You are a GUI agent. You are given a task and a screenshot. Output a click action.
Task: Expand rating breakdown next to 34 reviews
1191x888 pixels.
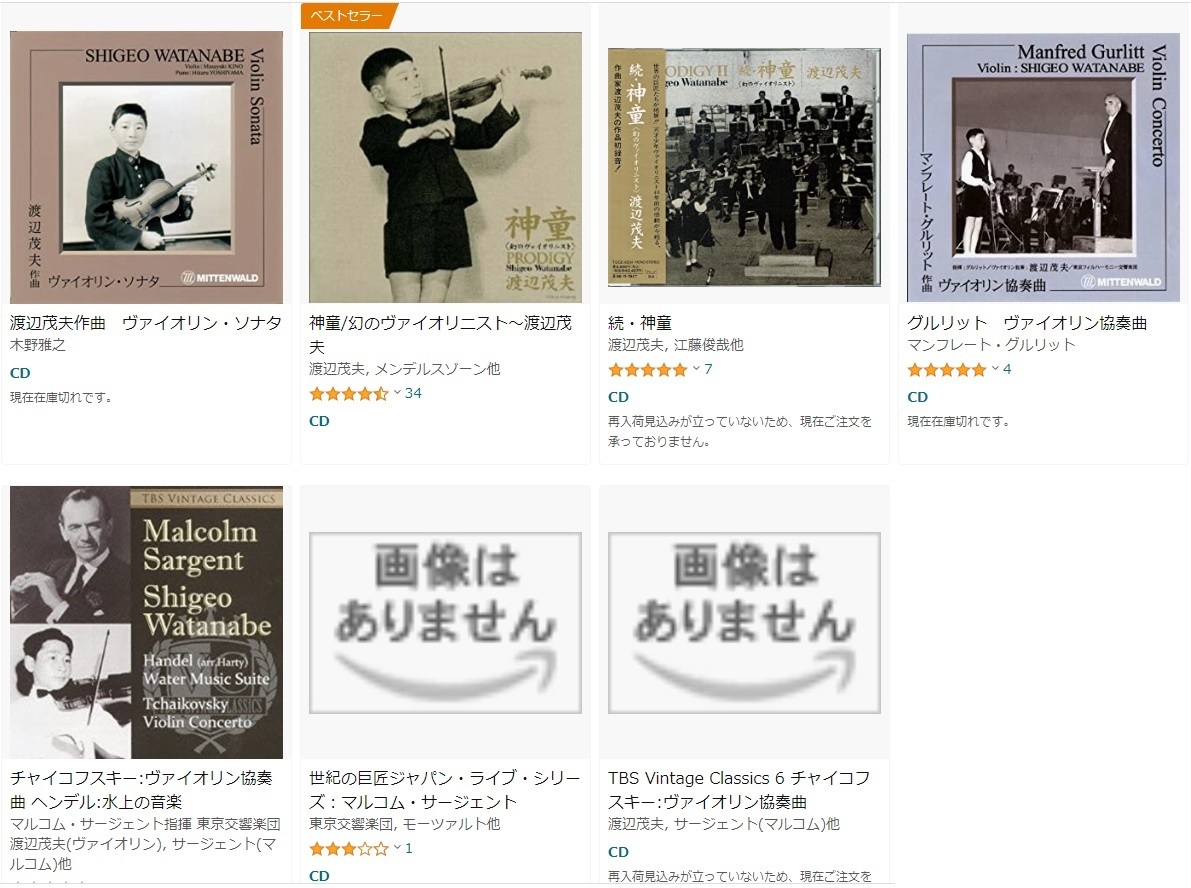point(396,393)
